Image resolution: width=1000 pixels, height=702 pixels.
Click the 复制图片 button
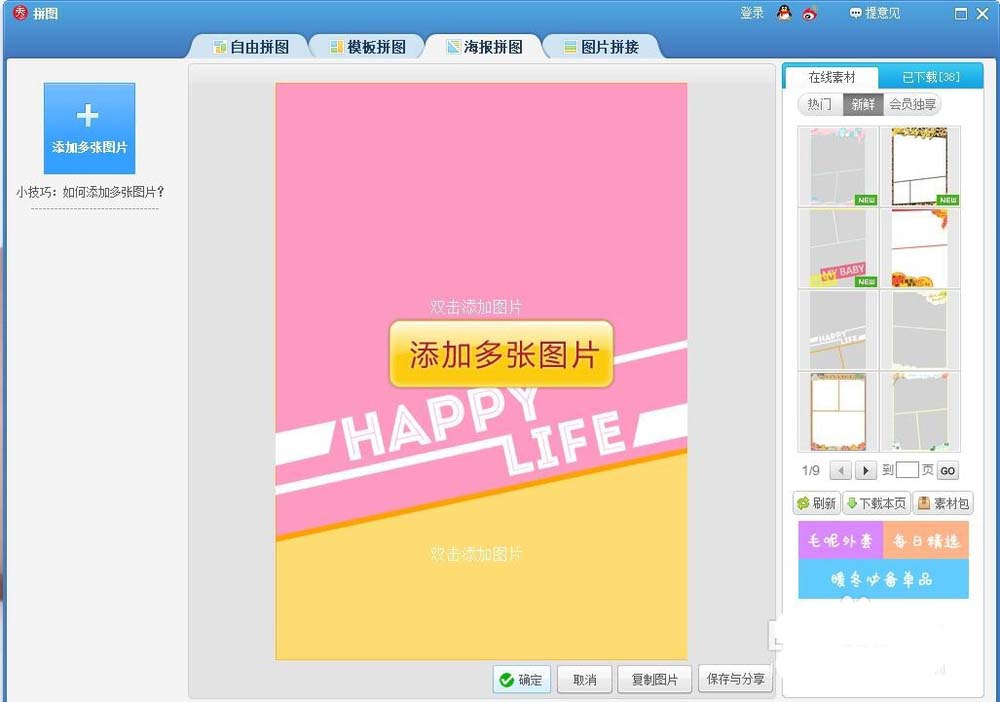point(655,680)
